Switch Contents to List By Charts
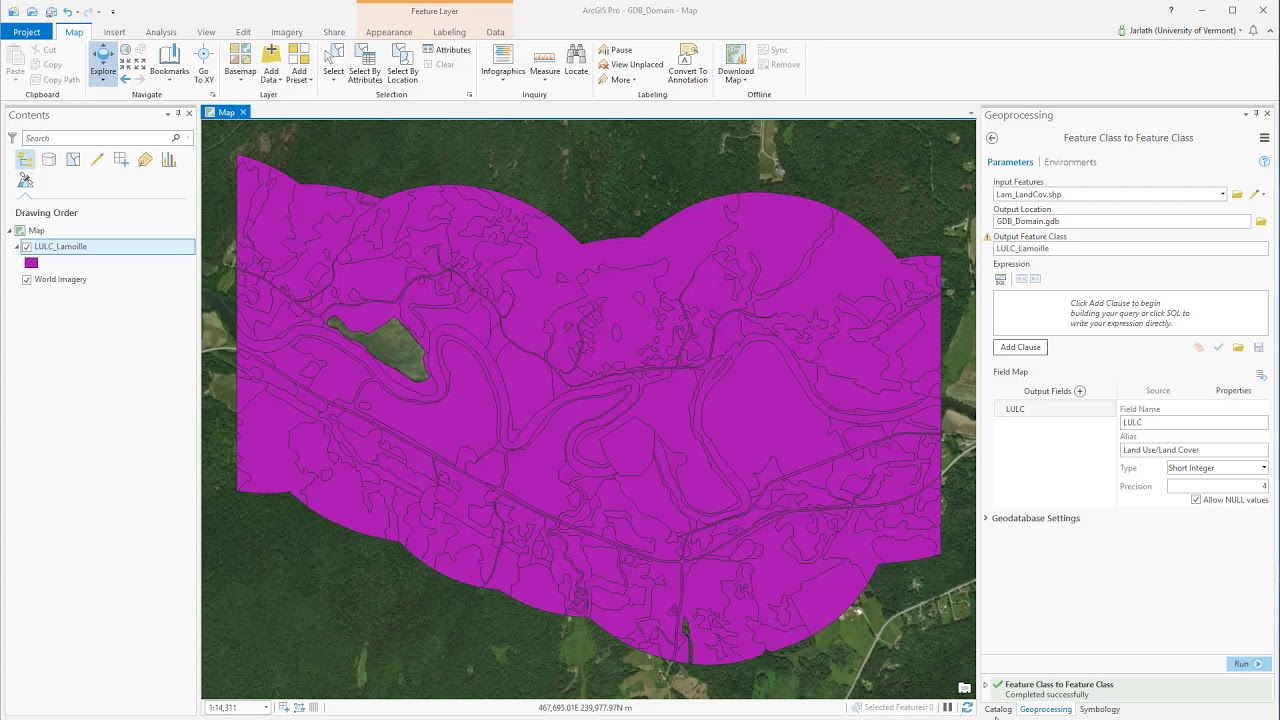 pos(169,160)
